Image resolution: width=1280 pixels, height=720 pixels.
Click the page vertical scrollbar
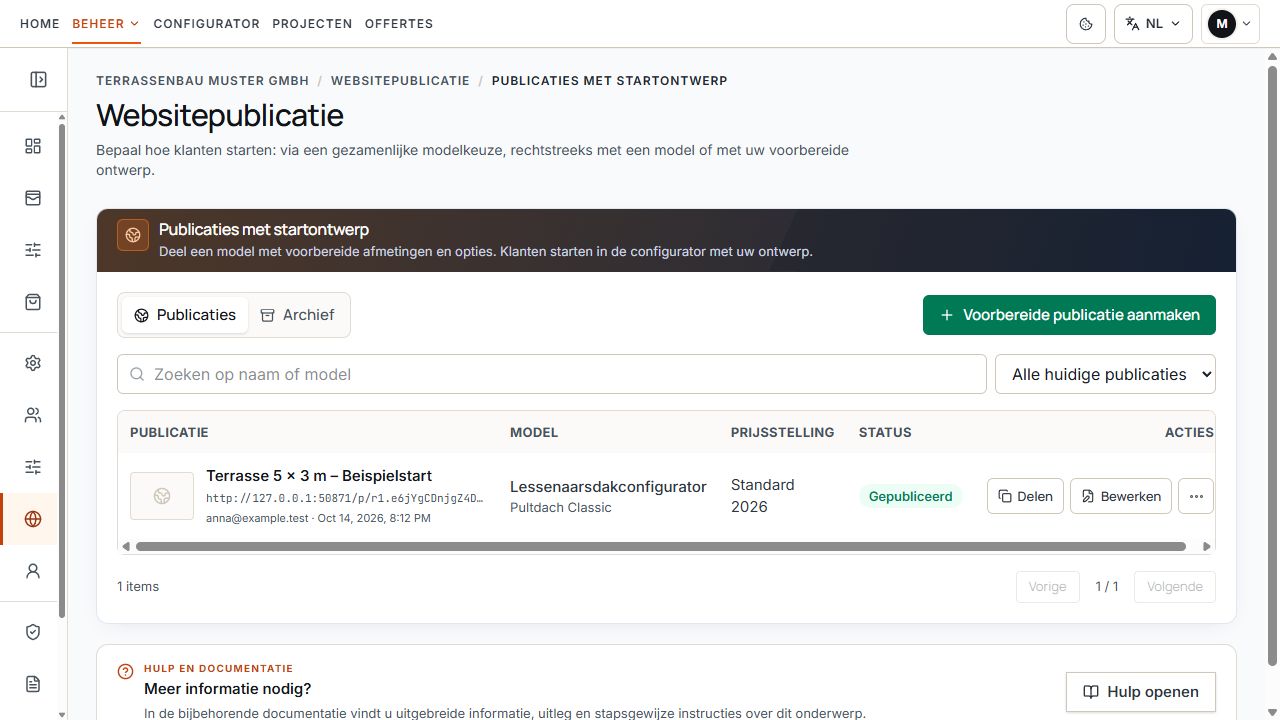pyautogui.click(x=1272, y=365)
